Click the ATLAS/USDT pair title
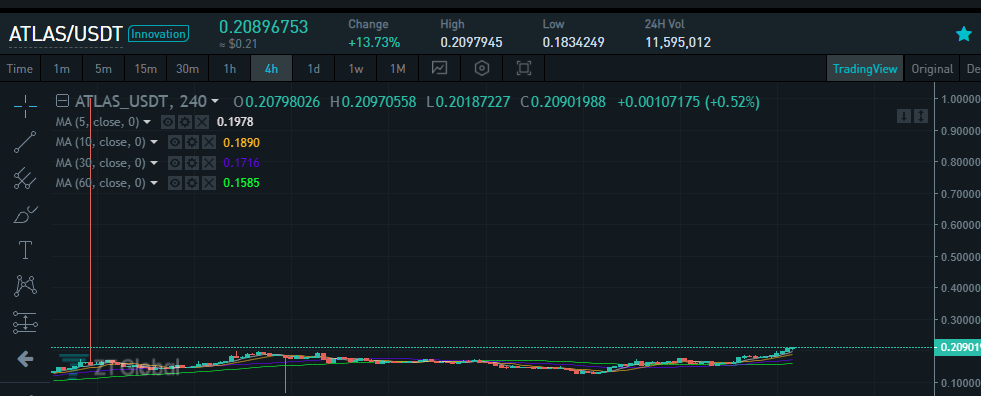The image size is (981, 396). pyautogui.click(x=65, y=34)
